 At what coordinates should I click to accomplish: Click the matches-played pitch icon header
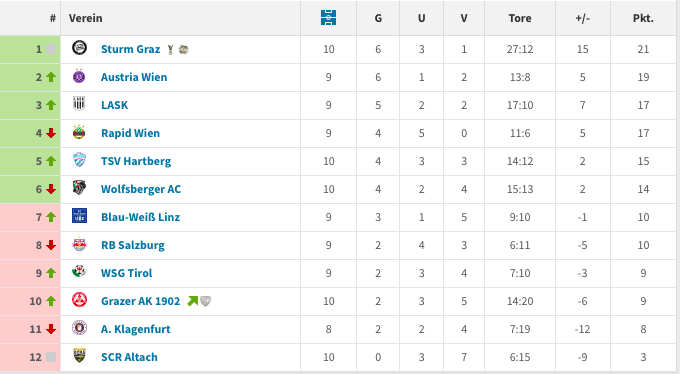point(328,18)
